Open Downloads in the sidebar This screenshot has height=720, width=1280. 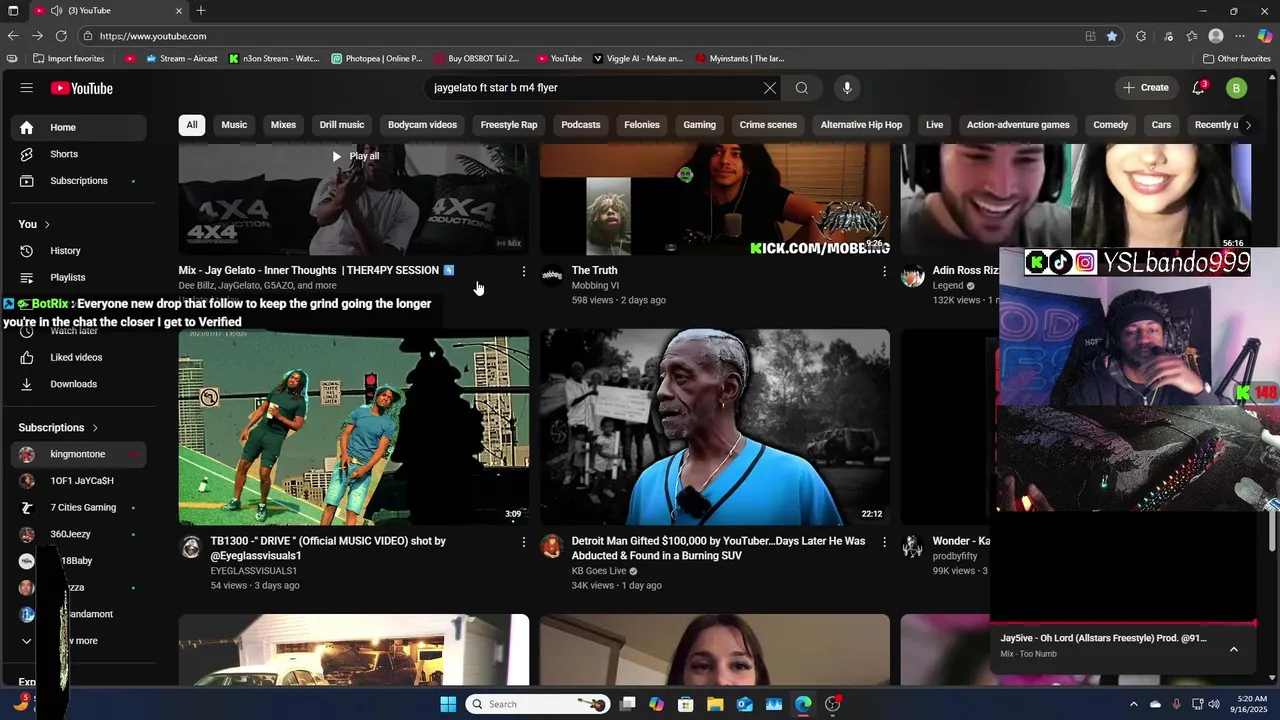[79, 384]
